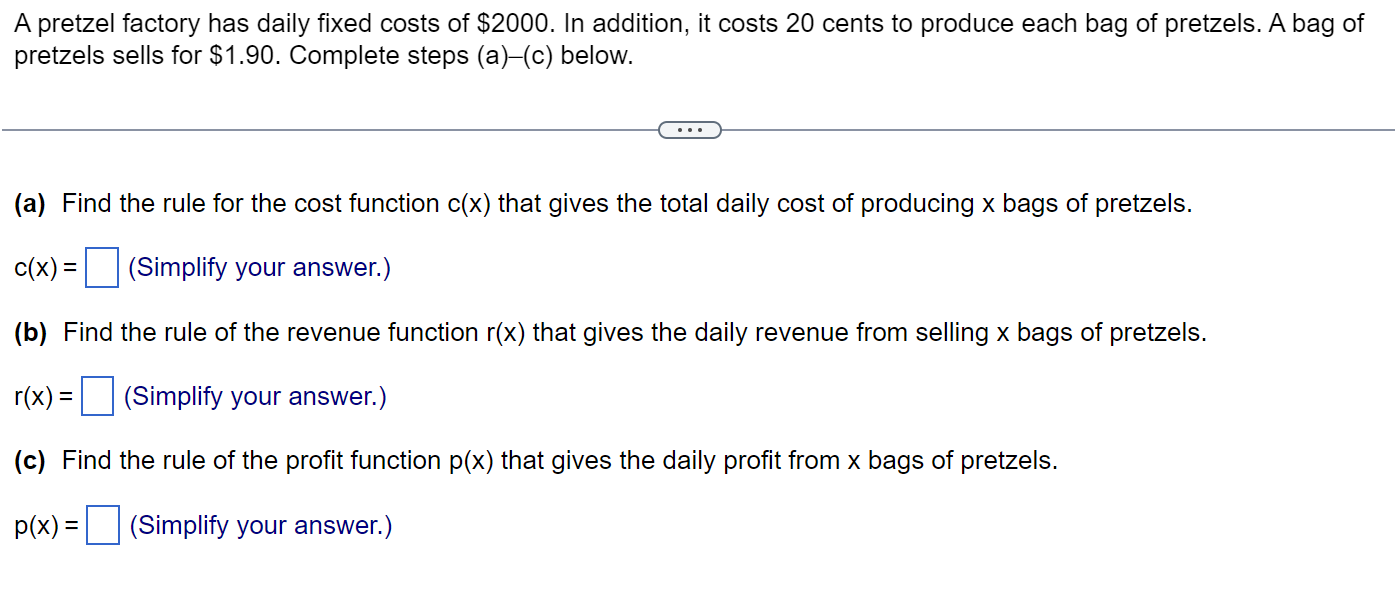Click the Simplify your answer text beside p(x)

coord(258,525)
